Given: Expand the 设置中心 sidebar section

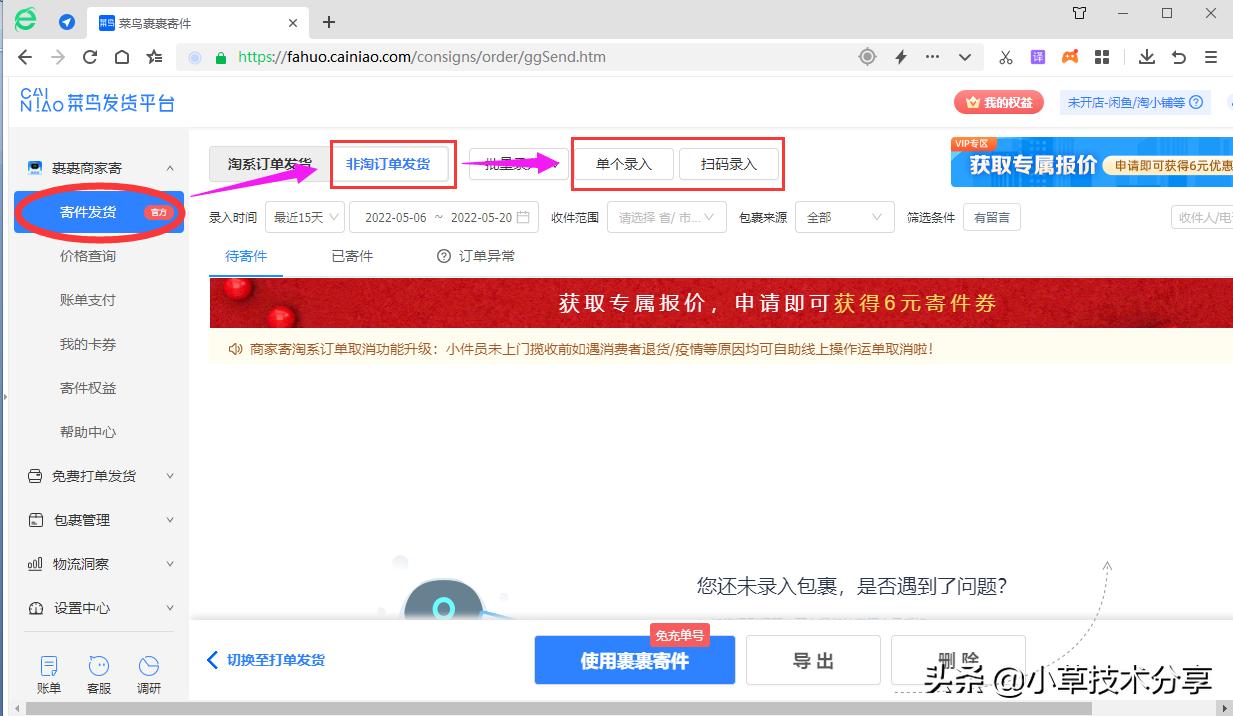Looking at the screenshot, I should [80, 607].
